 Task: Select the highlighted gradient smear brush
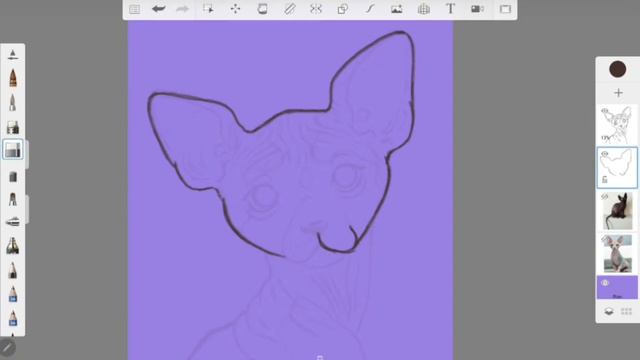[13, 150]
